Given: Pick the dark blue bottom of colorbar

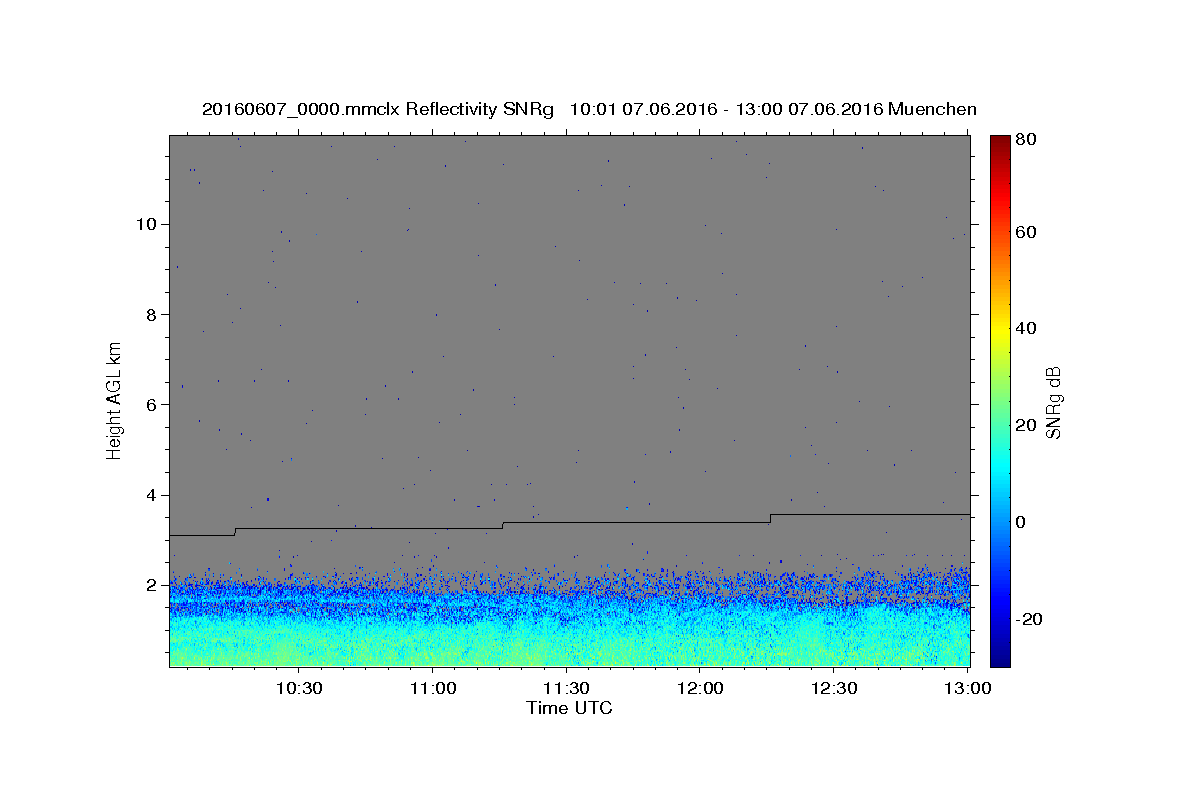Looking at the screenshot, I should click(x=1000, y=659).
